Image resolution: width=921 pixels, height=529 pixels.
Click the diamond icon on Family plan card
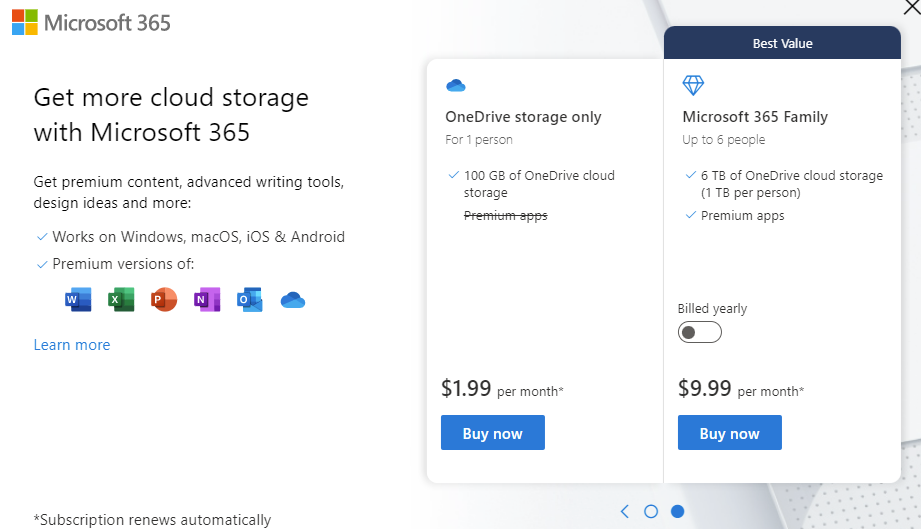click(x=693, y=86)
